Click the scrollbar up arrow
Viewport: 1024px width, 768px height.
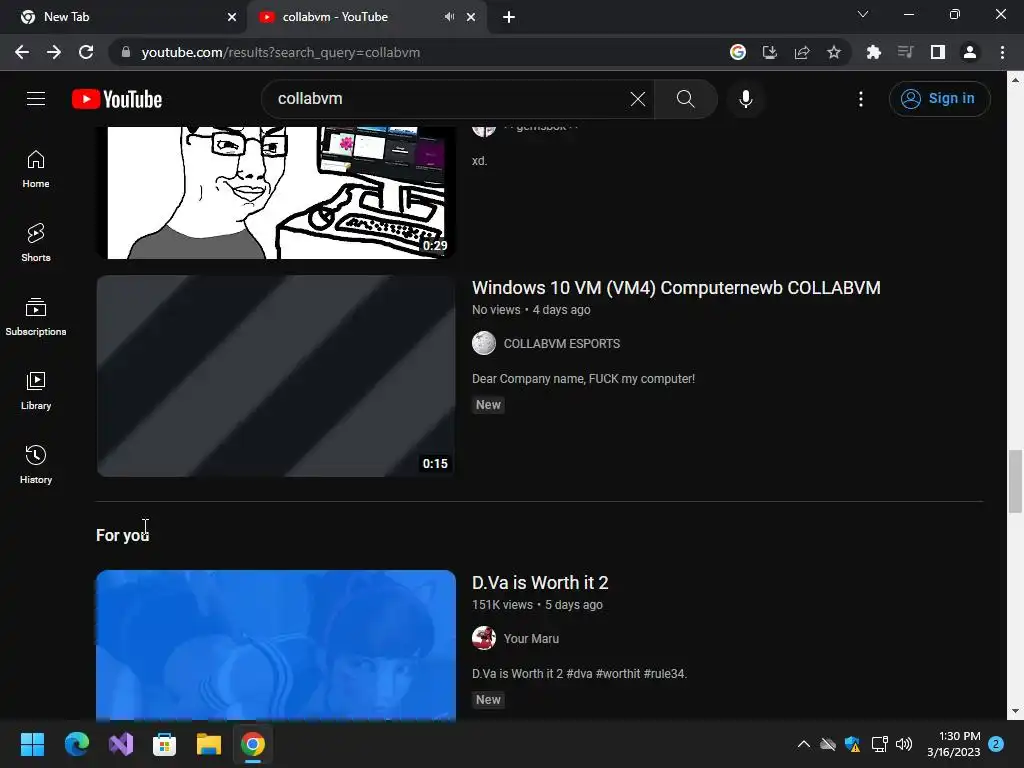tap(1015, 80)
